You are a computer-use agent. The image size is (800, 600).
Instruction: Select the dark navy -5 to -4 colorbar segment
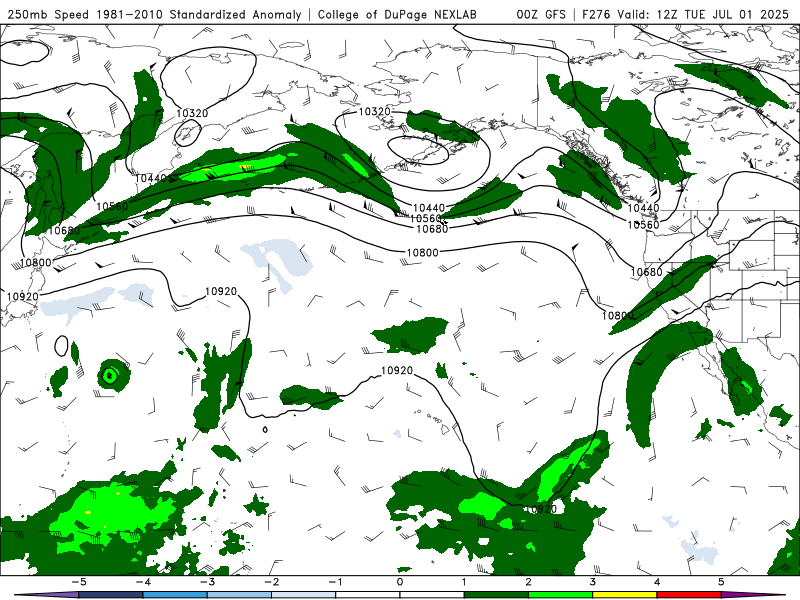point(111,595)
